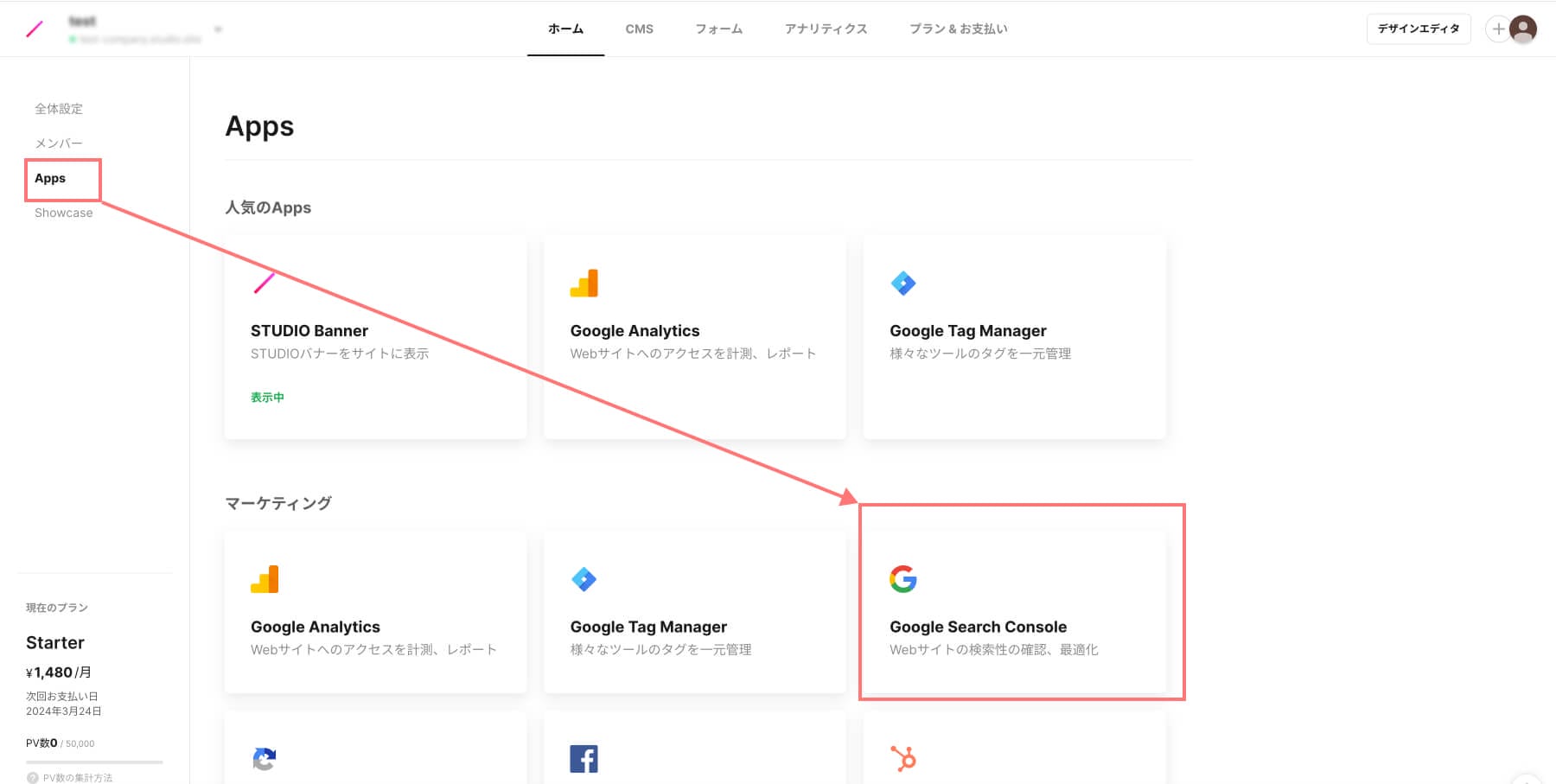
Task: Switch to the CMS tab
Action: pyautogui.click(x=639, y=29)
